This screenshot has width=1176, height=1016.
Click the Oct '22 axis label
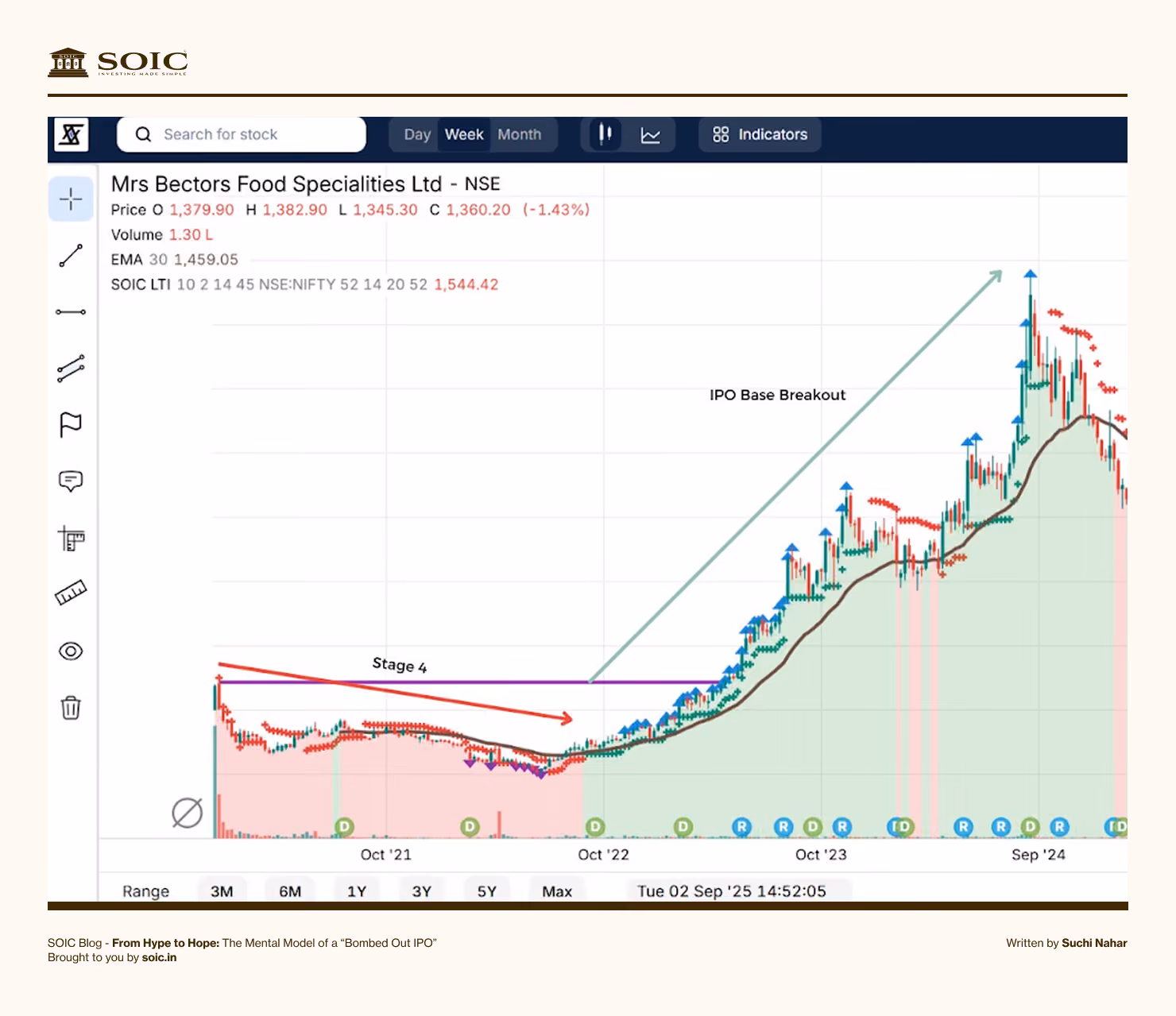(x=603, y=855)
